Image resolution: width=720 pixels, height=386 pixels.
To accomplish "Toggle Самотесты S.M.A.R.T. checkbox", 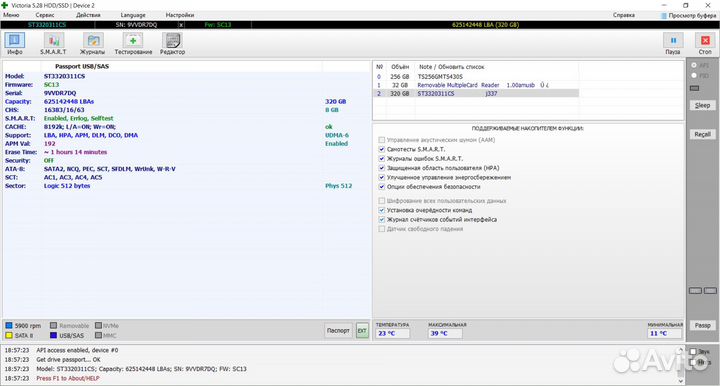I will coord(382,149).
